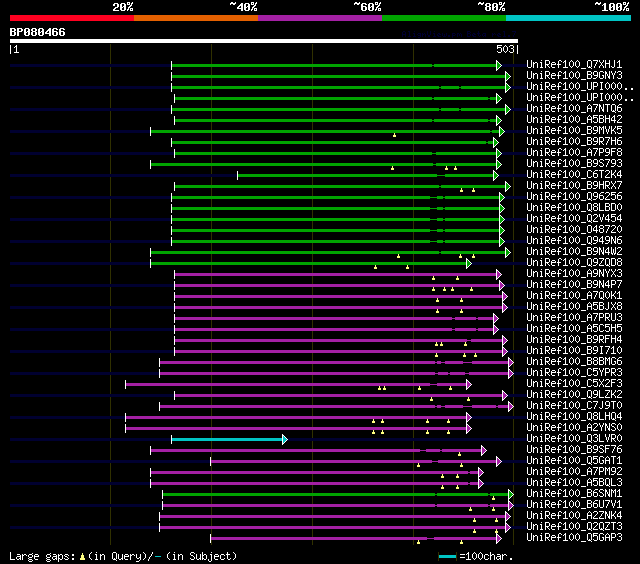Select the UniRef100_A9NYX3 label

tap(574, 274)
